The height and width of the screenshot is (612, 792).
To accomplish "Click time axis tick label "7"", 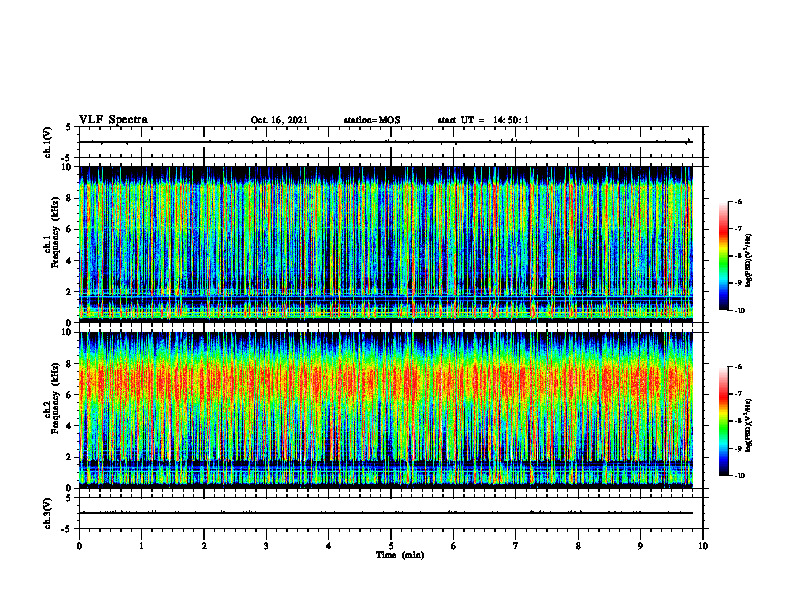I will (516, 546).
